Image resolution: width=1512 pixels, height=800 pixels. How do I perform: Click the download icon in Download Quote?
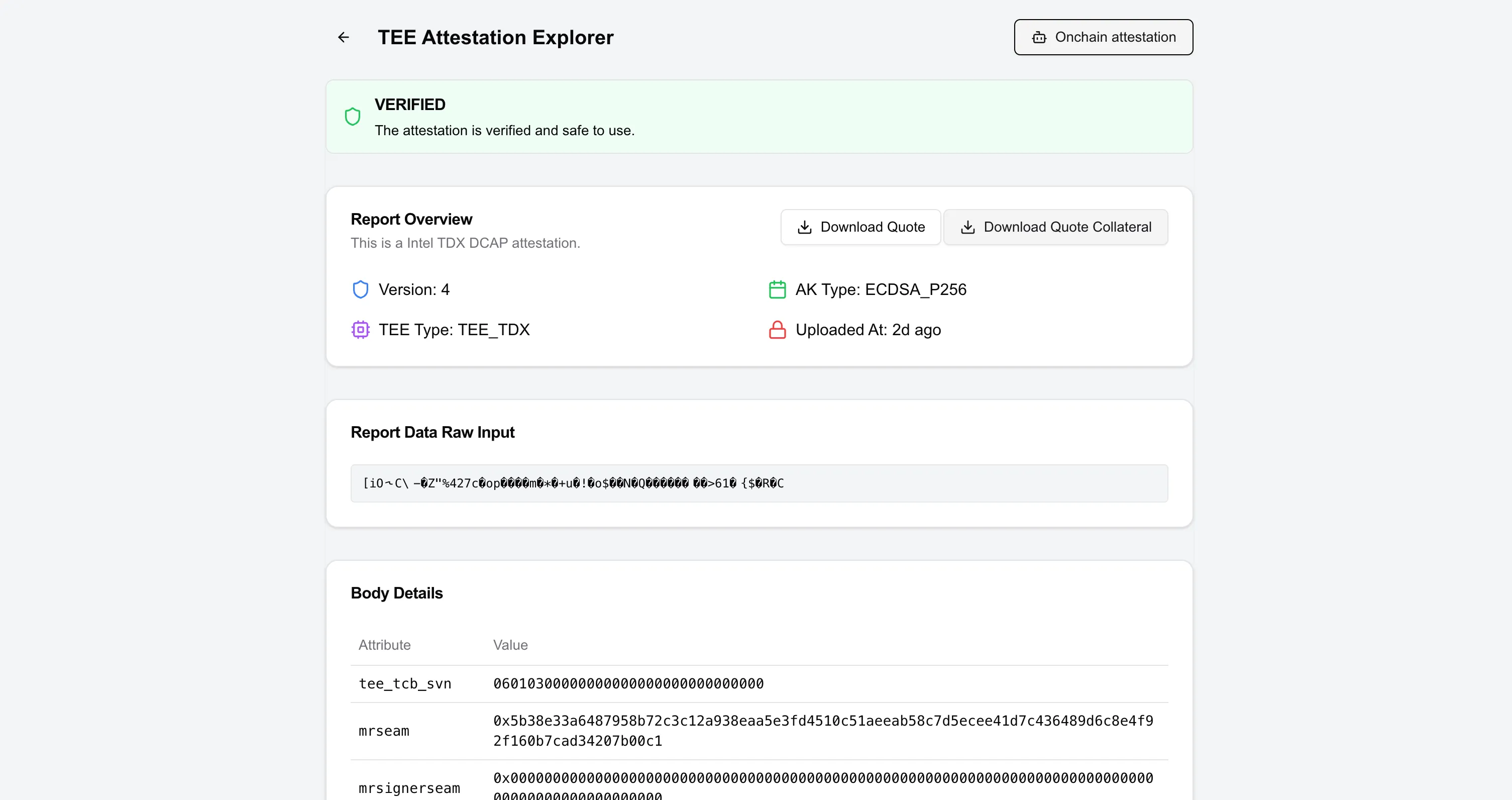pyautogui.click(x=805, y=227)
